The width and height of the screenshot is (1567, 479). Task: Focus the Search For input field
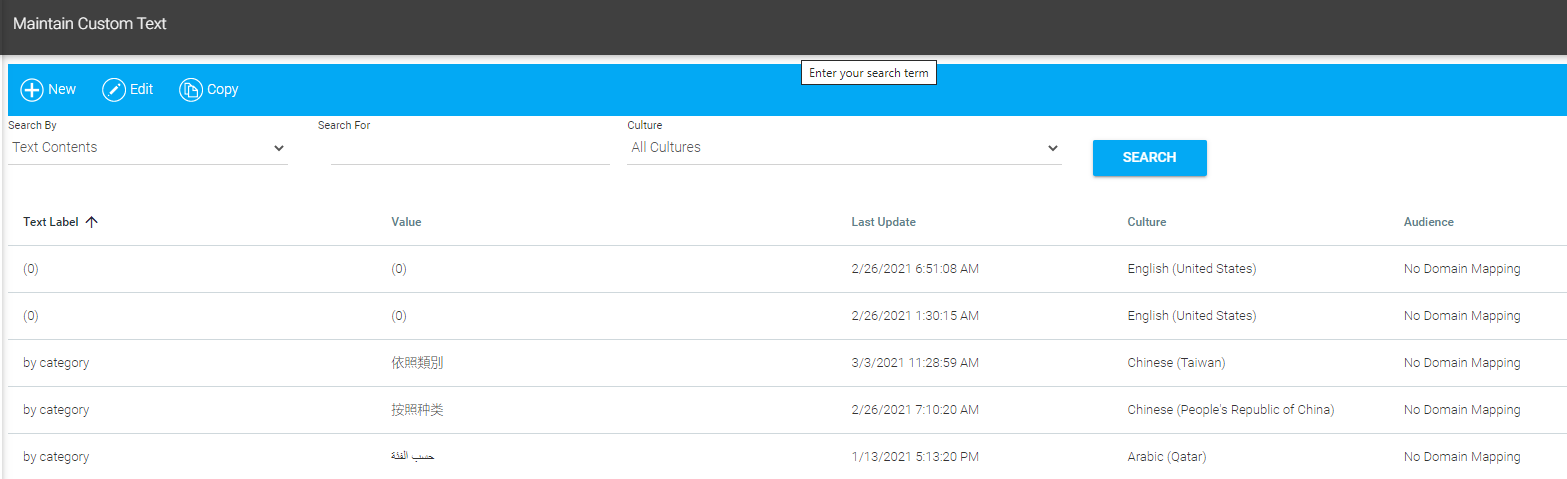pyautogui.click(x=469, y=148)
